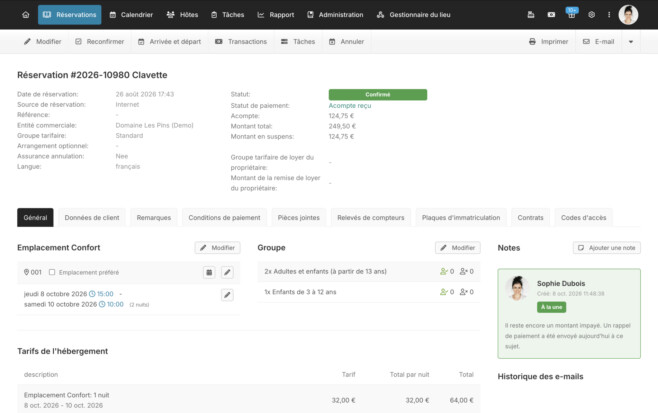Open the Tâches top menu
Image resolution: width=658 pixels, height=413 pixels.
[x=227, y=15]
